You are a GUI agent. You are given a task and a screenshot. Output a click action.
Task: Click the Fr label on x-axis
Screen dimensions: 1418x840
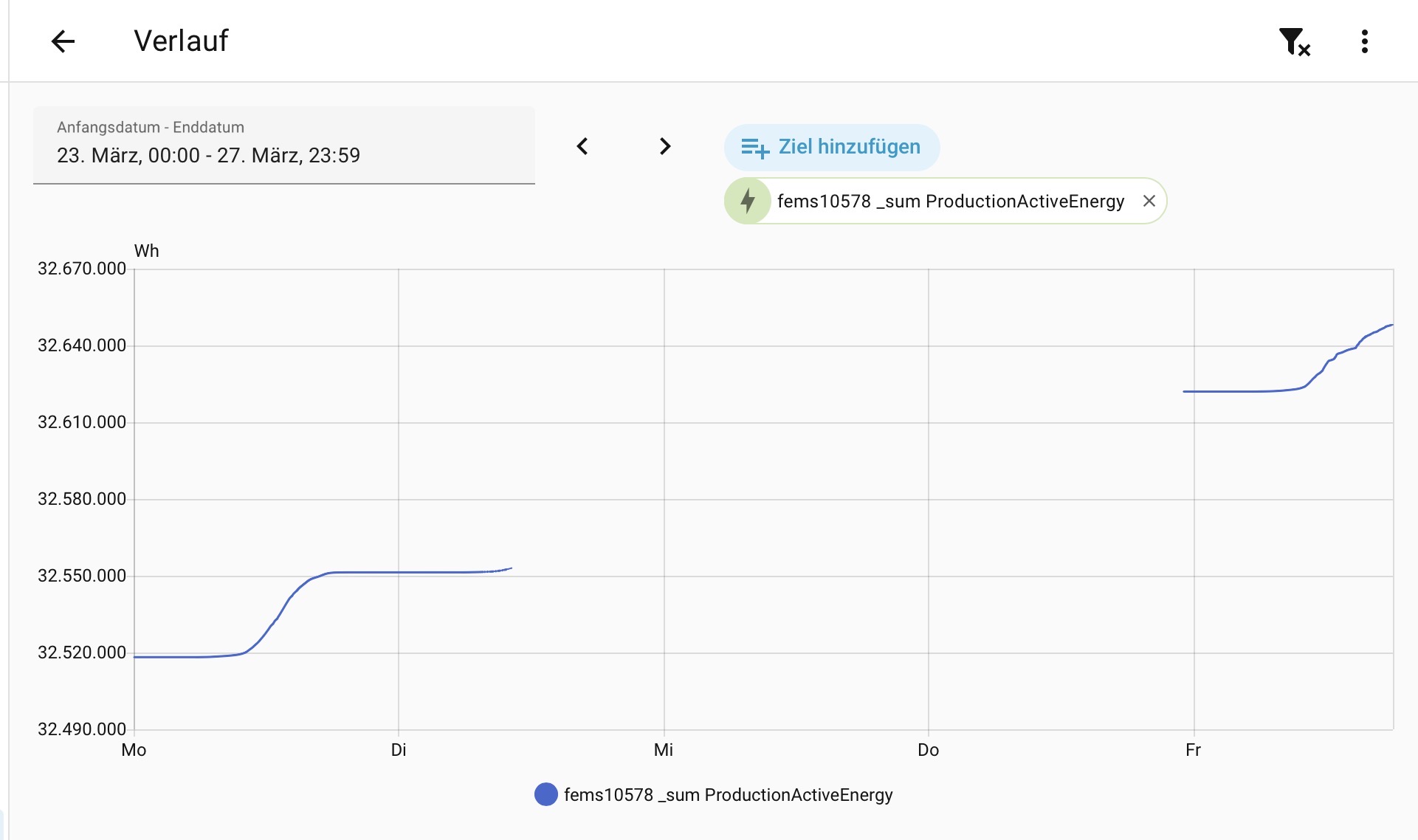click(x=1193, y=750)
